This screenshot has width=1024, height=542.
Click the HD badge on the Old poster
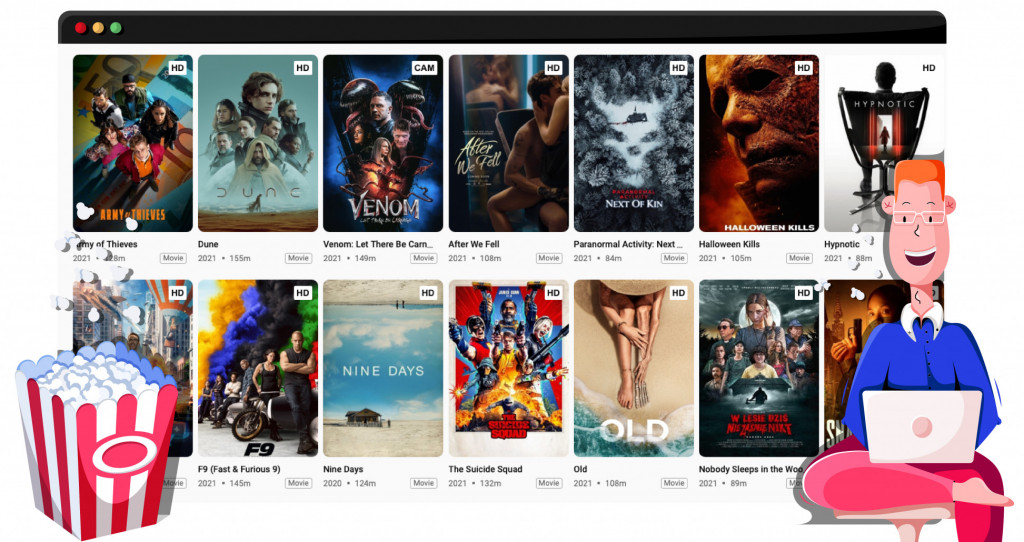coord(679,293)
